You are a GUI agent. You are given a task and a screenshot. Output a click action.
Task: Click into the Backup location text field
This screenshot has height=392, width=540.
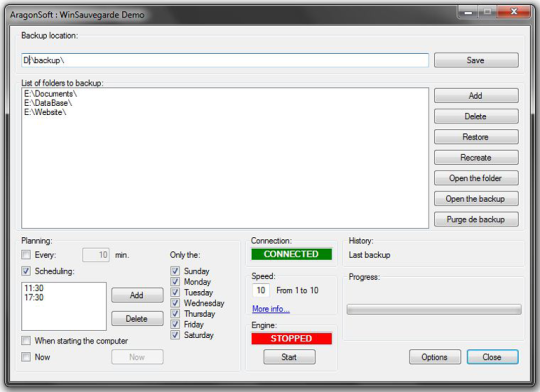(225, 60)
